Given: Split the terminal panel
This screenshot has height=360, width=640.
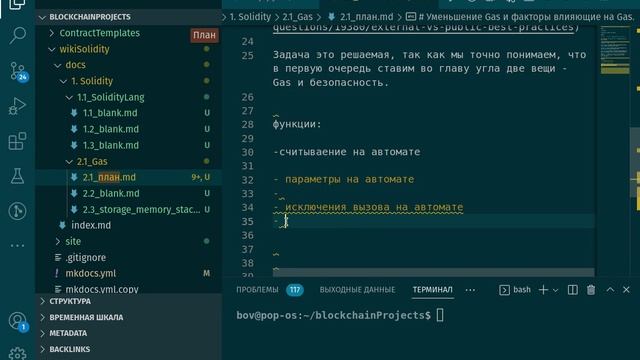Looking at the screenshot, I should pos(572,290).
